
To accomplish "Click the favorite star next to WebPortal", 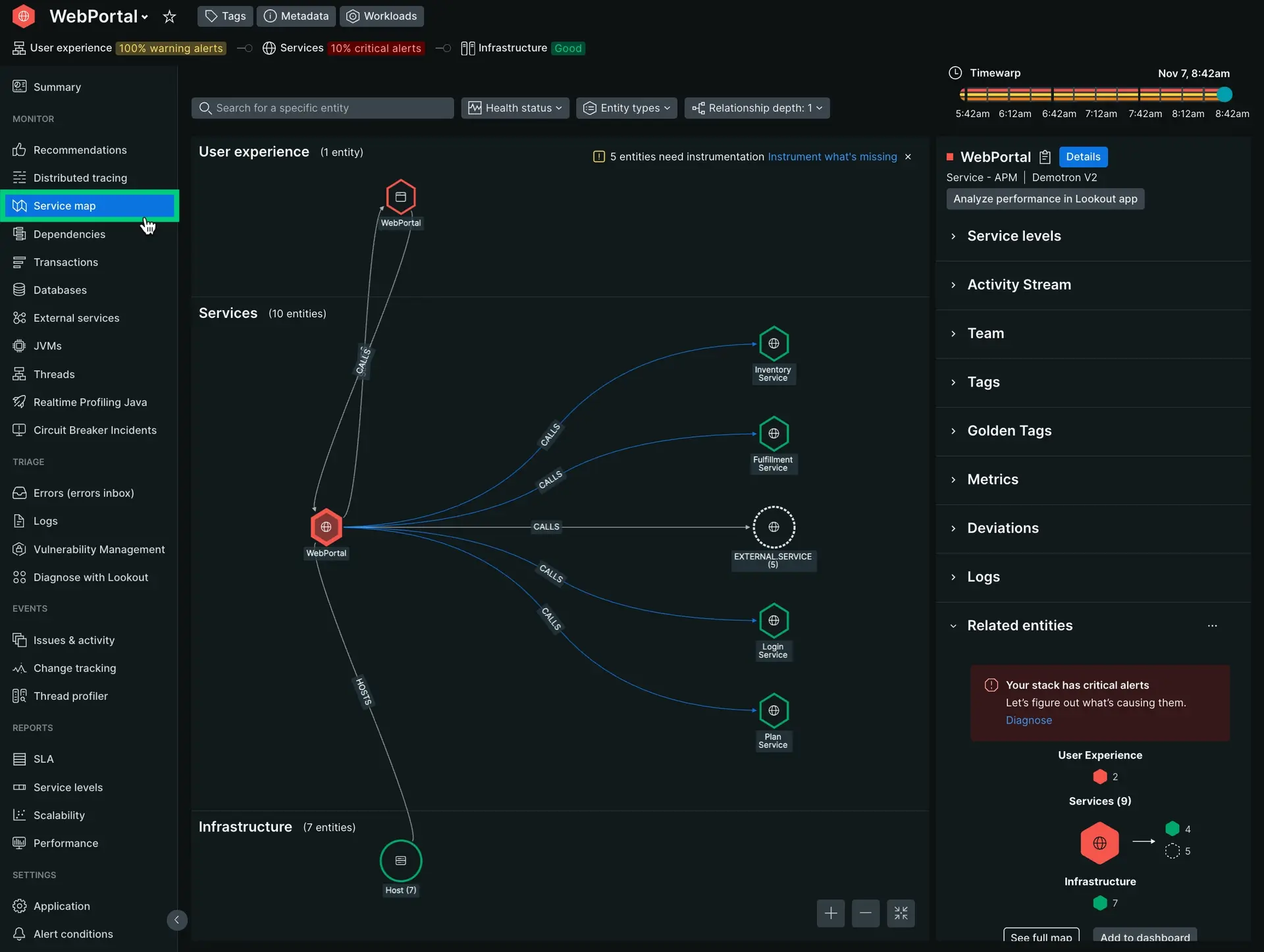I will pos(169,16).
